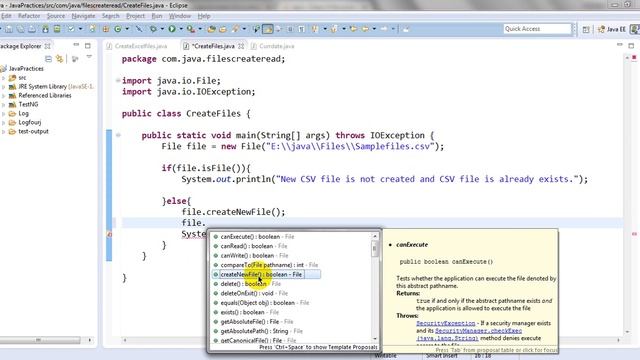This screenshot has width=640, height=360.
Task: Click the Previous Annotation toolbar icon
Action: [334, 29]
